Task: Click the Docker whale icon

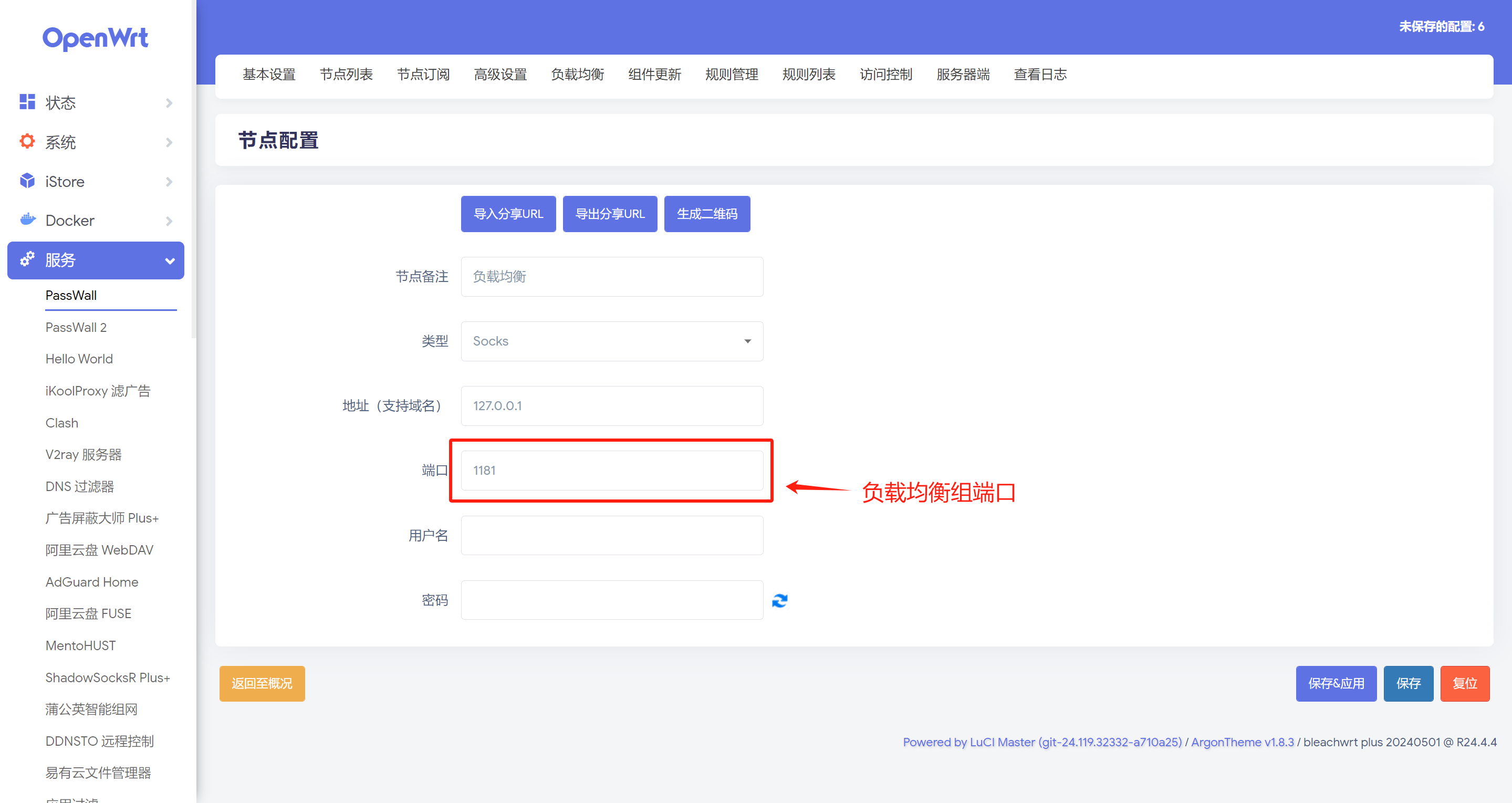Action: [x=27, y=220]
